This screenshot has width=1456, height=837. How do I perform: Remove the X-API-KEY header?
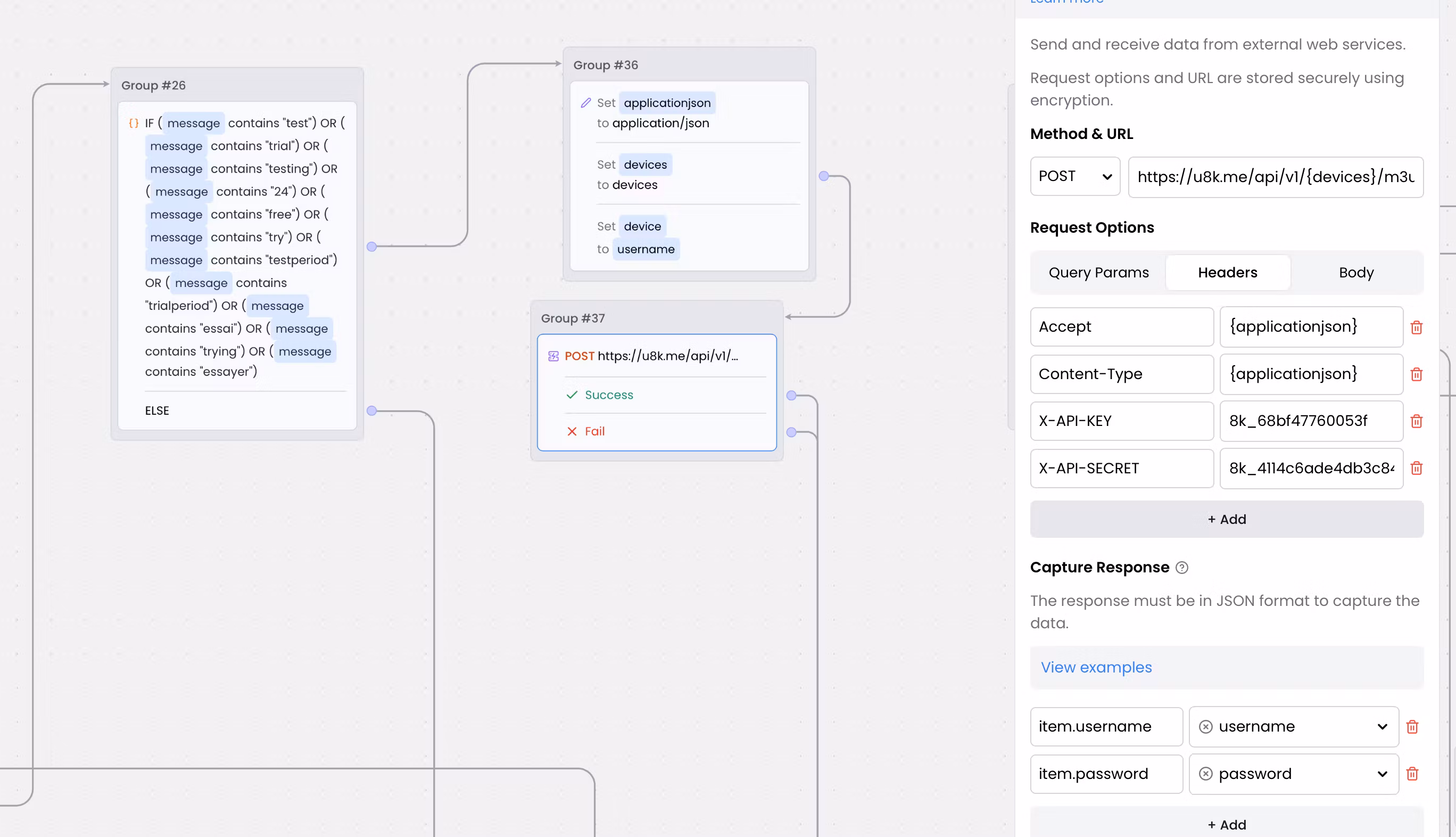click(x=1416, y=421)
